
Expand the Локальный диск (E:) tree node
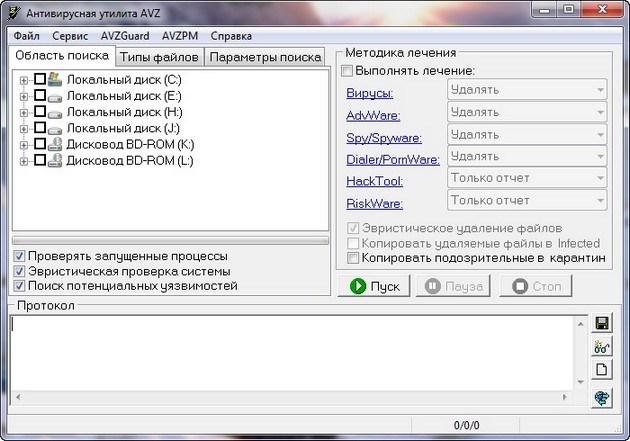coord(24,96)
